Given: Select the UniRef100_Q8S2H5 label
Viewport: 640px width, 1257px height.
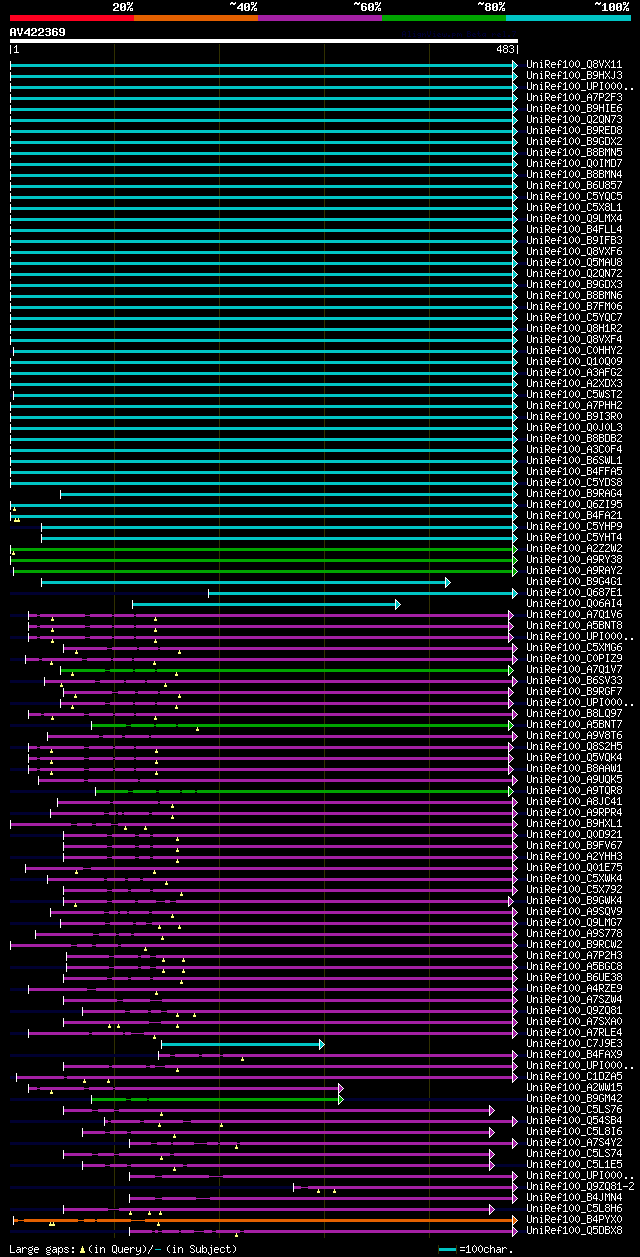Looking at the screenshot, I should pos(574,746).
